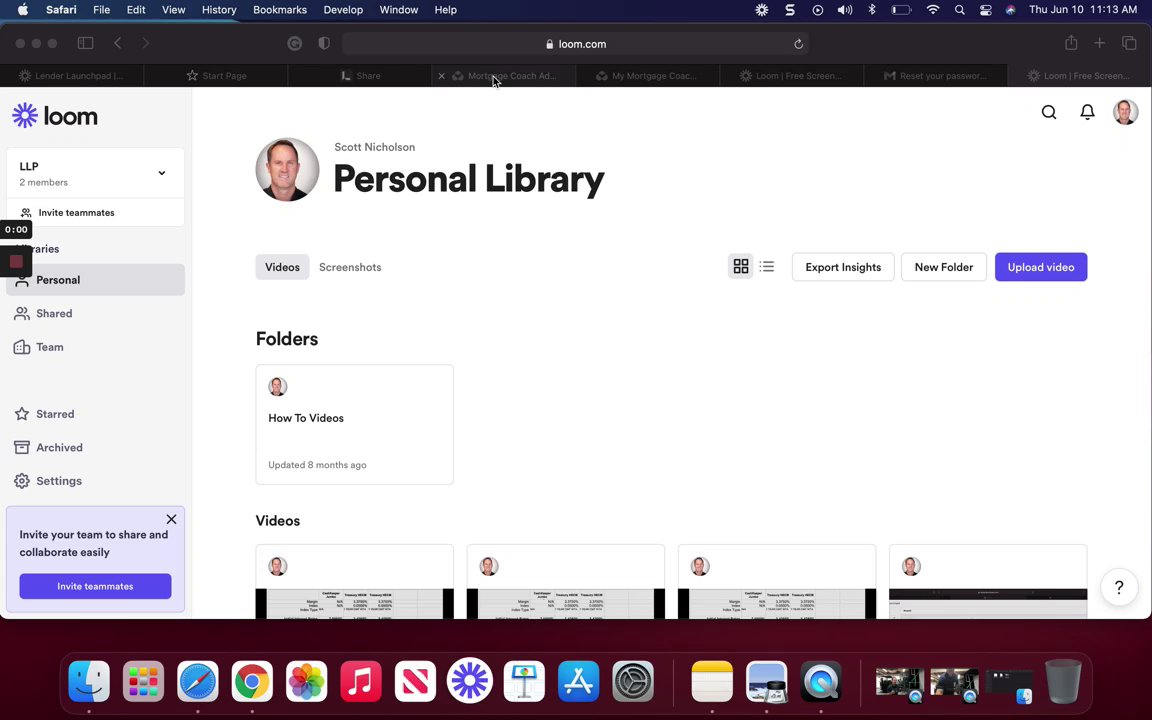Open a new tab with plus

[1099, 43]
